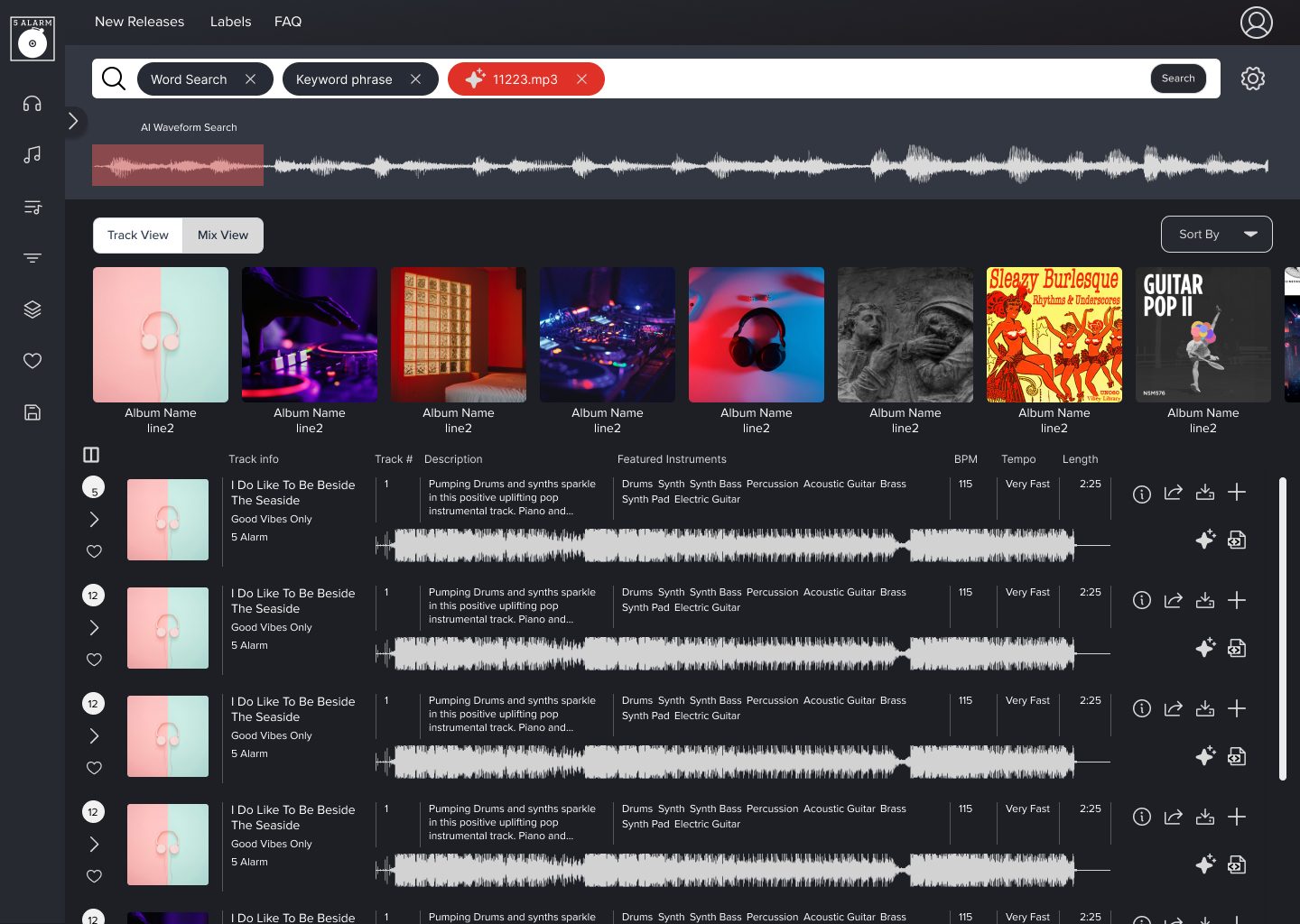Download the track in row numbered 5
This screenshot has width=1300, height=924.
click(1205, 493)
